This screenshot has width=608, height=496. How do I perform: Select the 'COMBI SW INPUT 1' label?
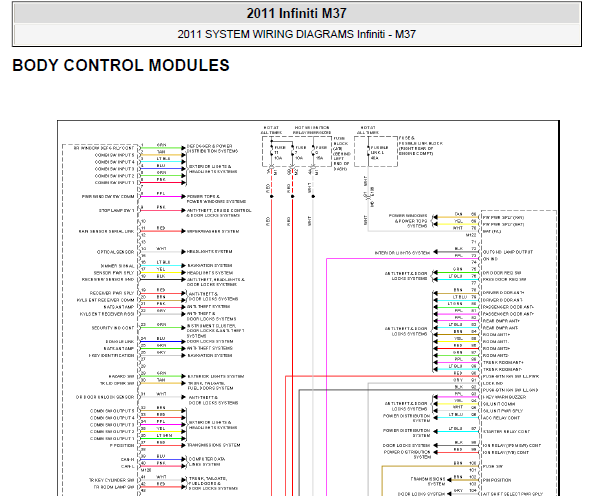pyautogui.click(x=114, y=183)
